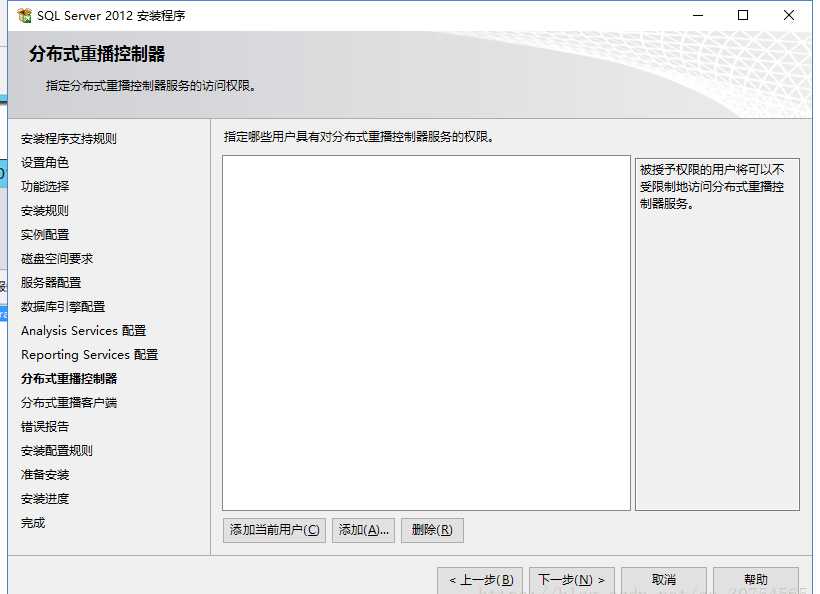Select the 分布式重播客户端 step in the sidebar

point(69,403)
